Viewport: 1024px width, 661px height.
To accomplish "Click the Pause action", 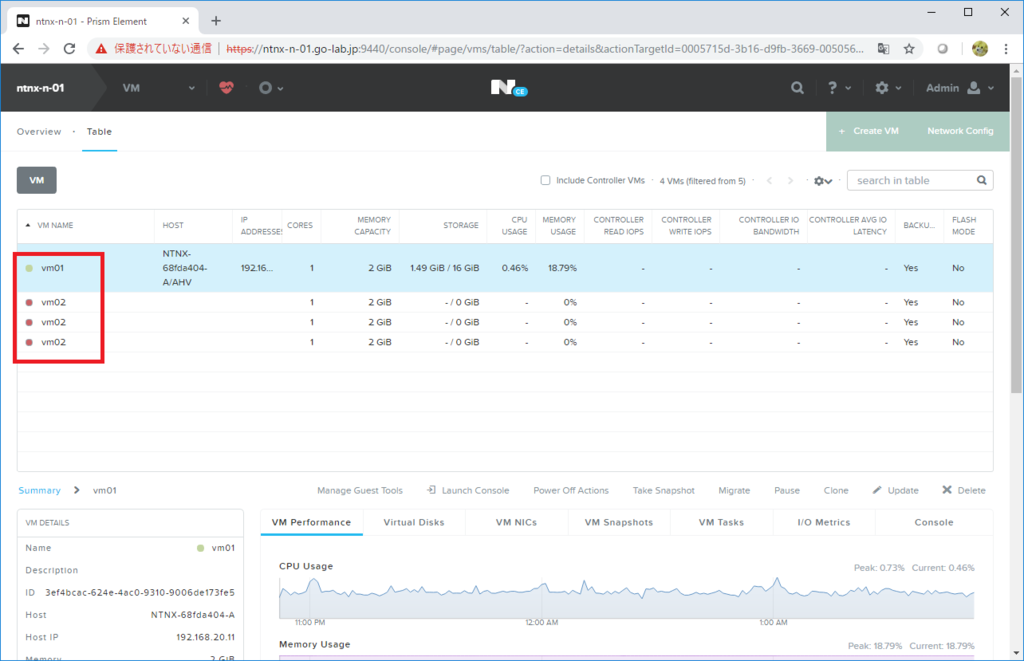I will [x=787, y=491].
